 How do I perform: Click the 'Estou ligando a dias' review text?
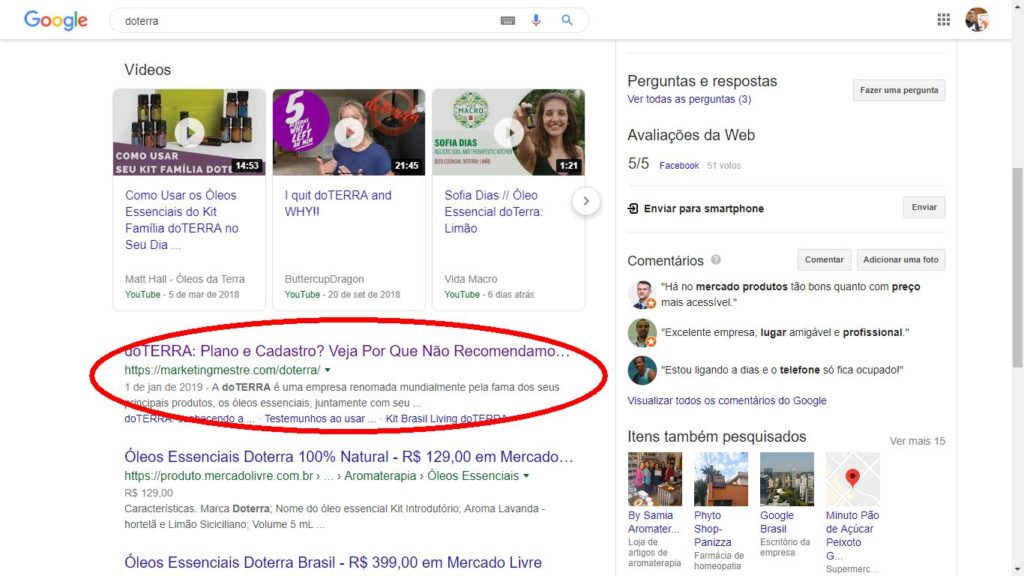coord(782,370)
